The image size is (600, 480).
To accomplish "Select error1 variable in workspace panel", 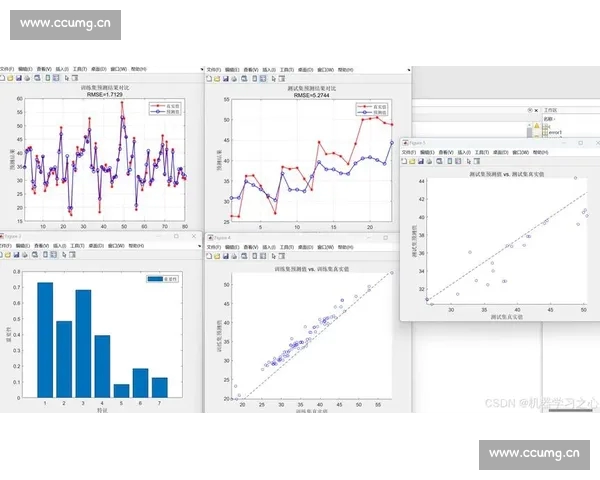I will coord(554,132).
